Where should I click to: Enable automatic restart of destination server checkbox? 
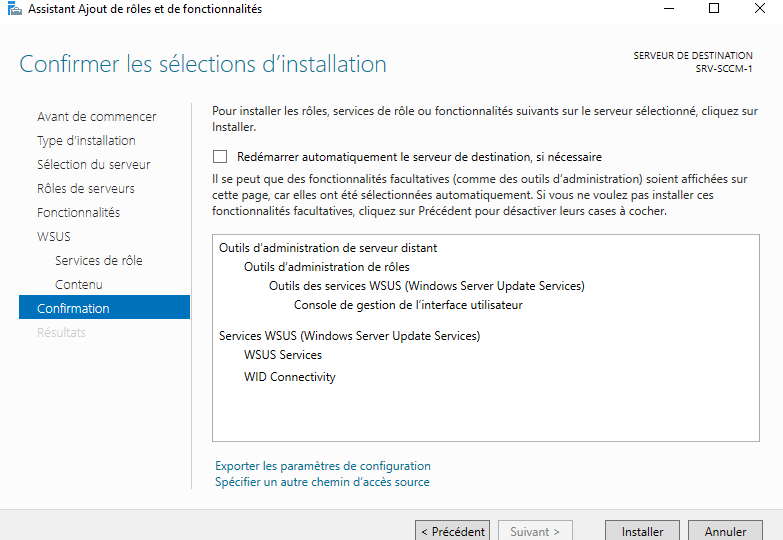[x=220, y=157]
